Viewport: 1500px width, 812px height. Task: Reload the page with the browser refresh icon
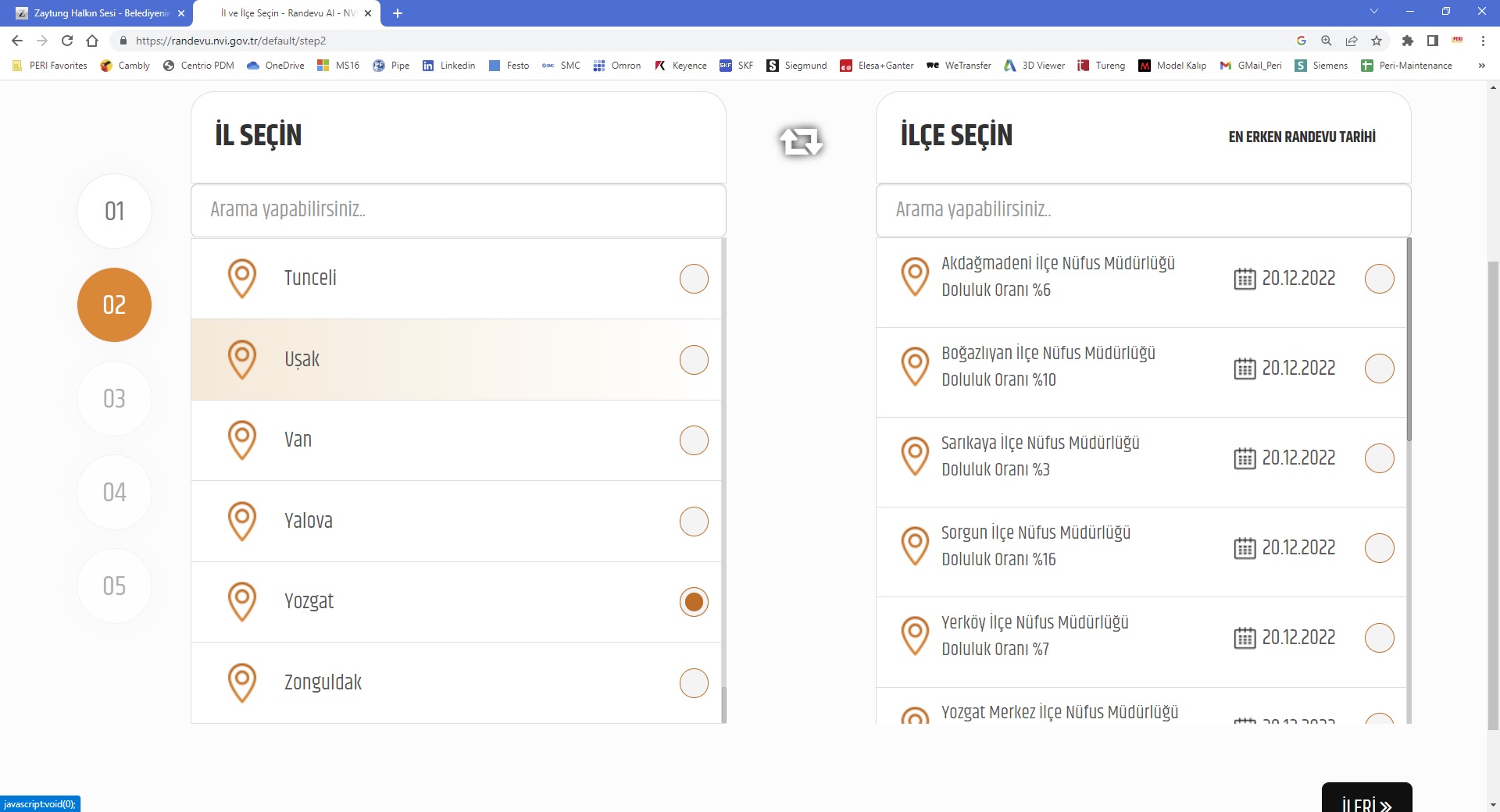pyautogui.click(x=67, y=41)
